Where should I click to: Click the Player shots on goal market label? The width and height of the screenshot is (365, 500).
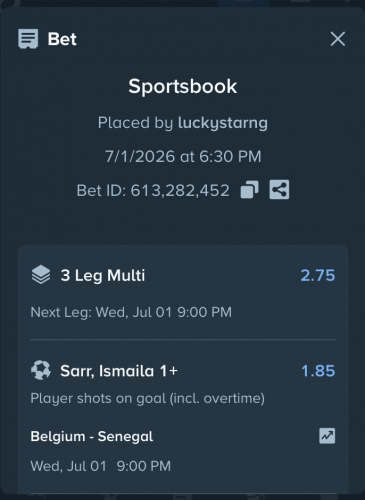[148, 398]
